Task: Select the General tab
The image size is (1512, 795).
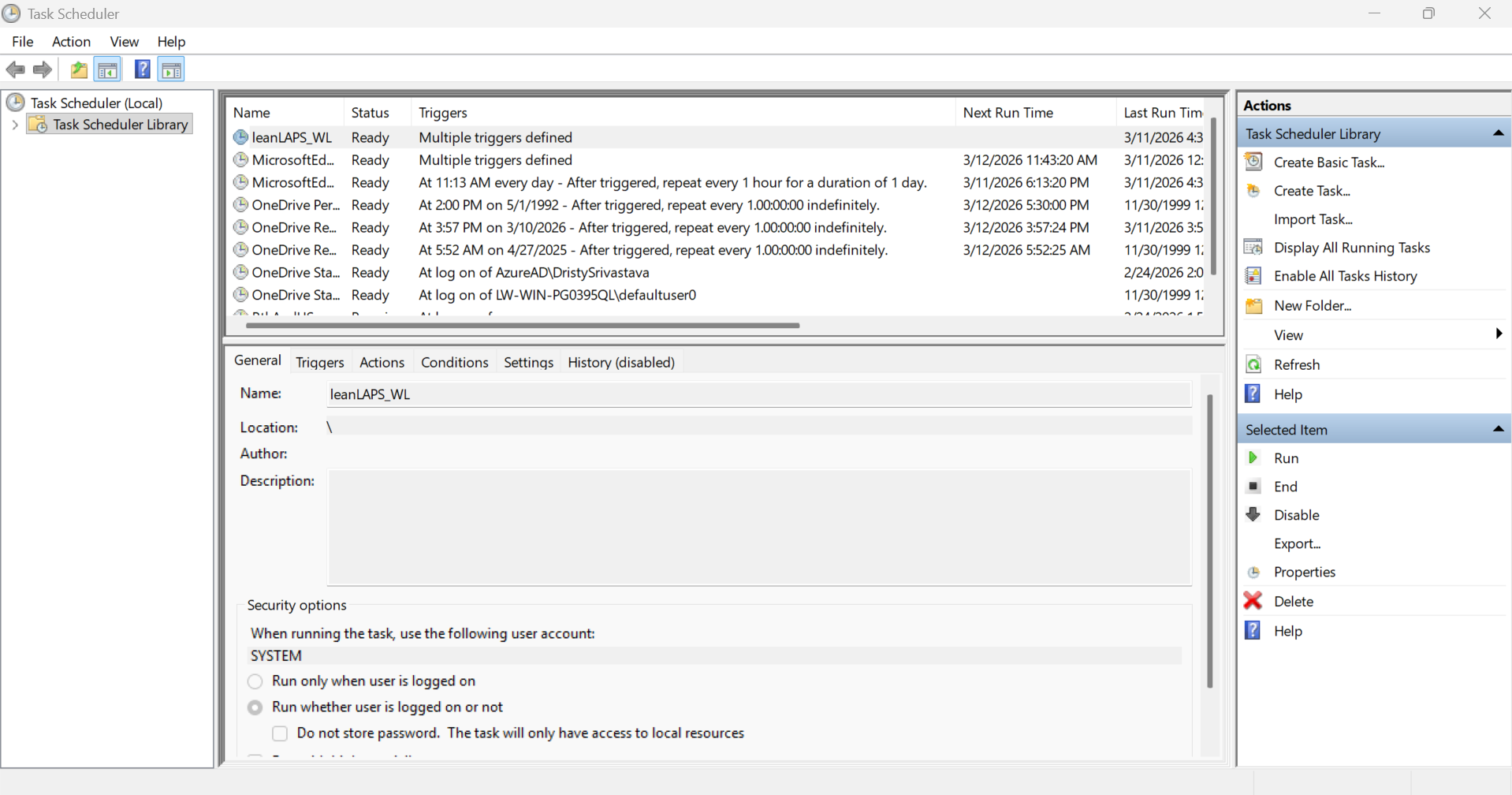Action: (x=258, y=360)
